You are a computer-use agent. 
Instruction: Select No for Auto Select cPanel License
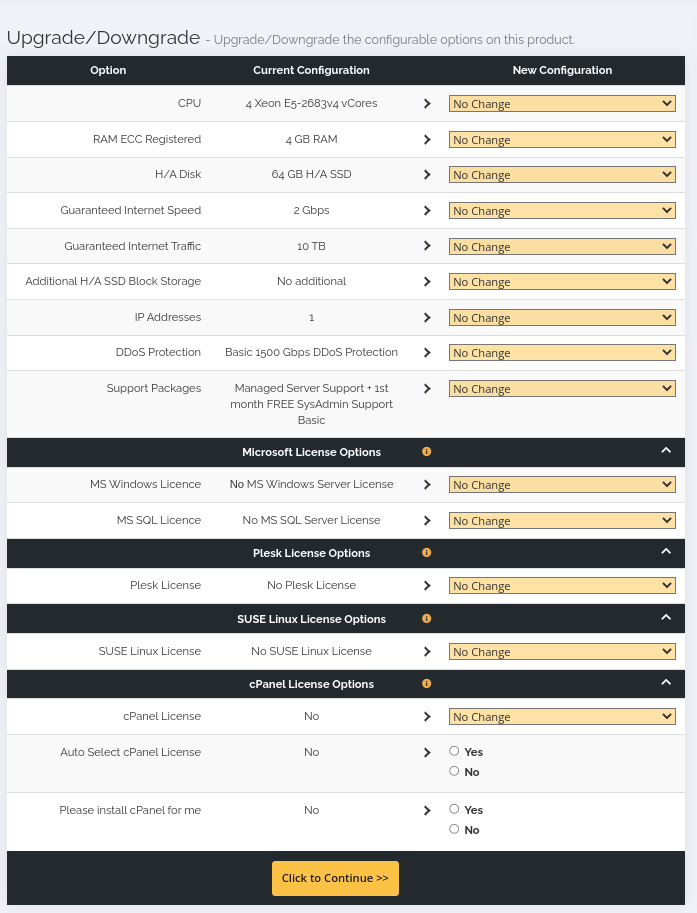[454, 771]
